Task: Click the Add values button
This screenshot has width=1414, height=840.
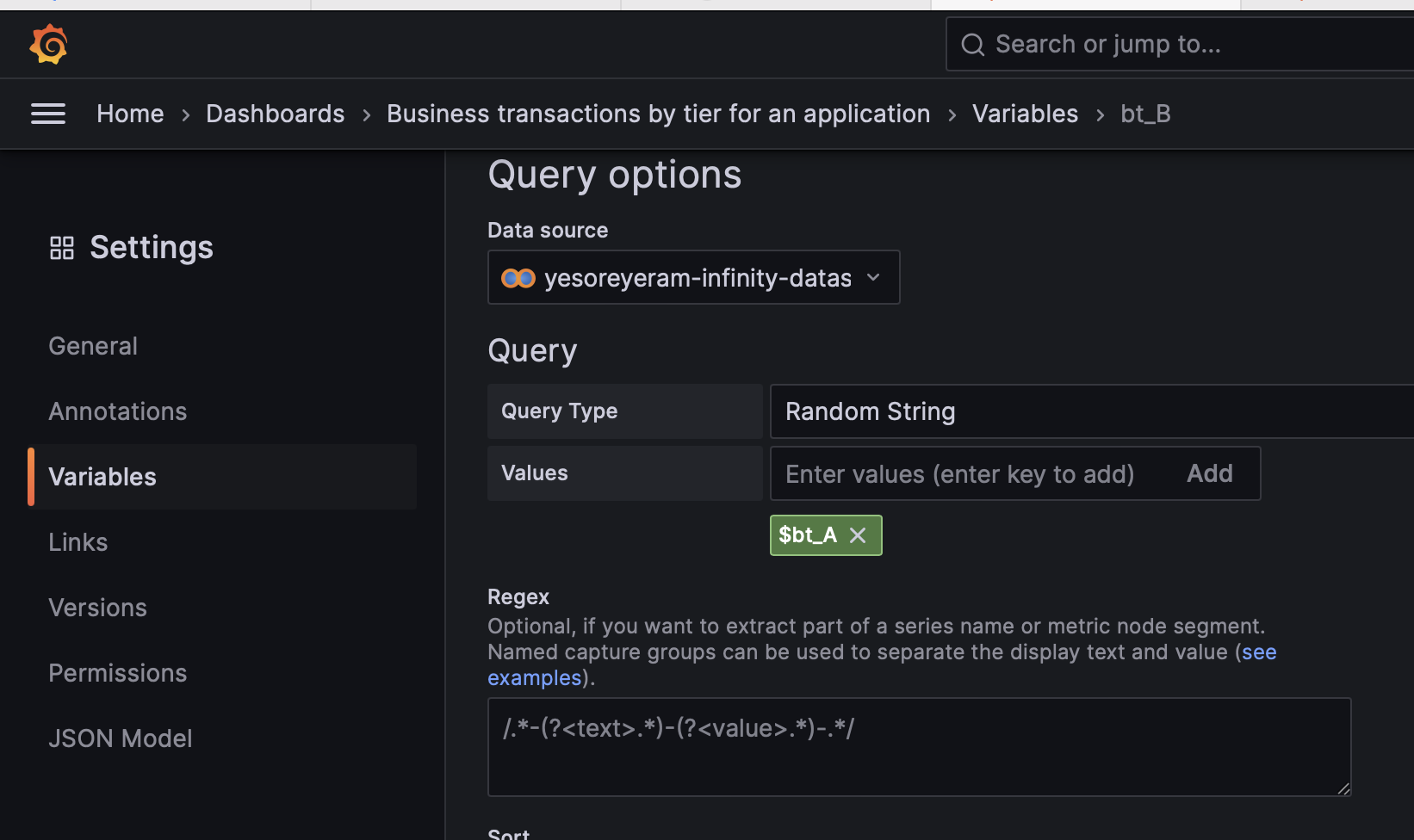Action: [x=1209, y=473]
